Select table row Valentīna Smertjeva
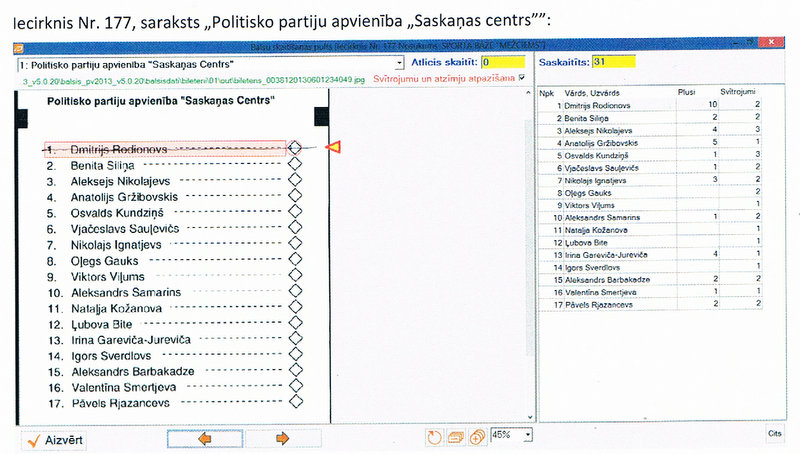Screen dimensions: 800x454 click(x=650, y=292)
